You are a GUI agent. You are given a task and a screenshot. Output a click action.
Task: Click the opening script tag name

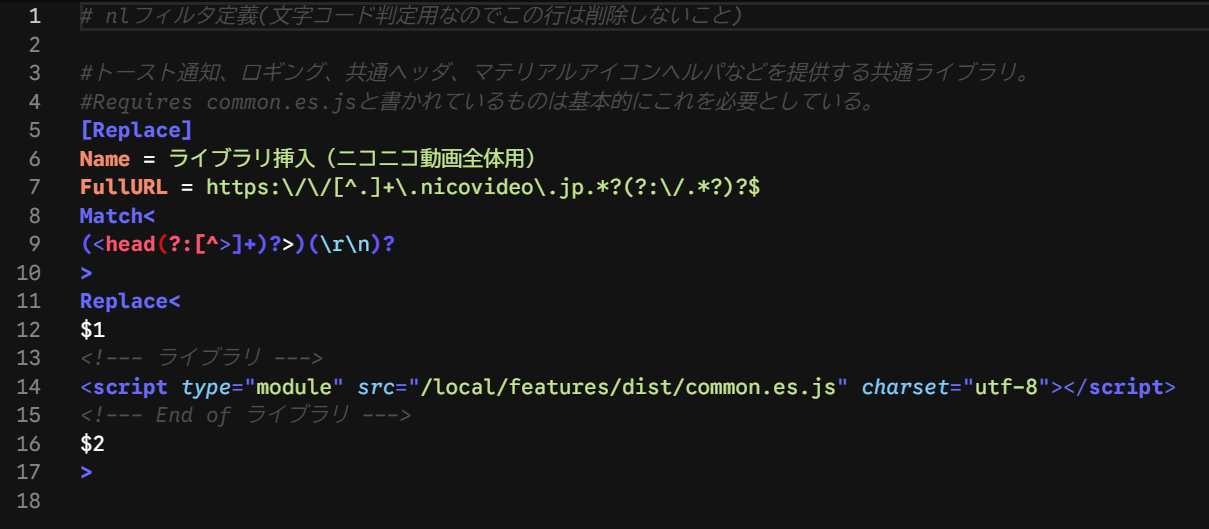click(x=130, y=387)
